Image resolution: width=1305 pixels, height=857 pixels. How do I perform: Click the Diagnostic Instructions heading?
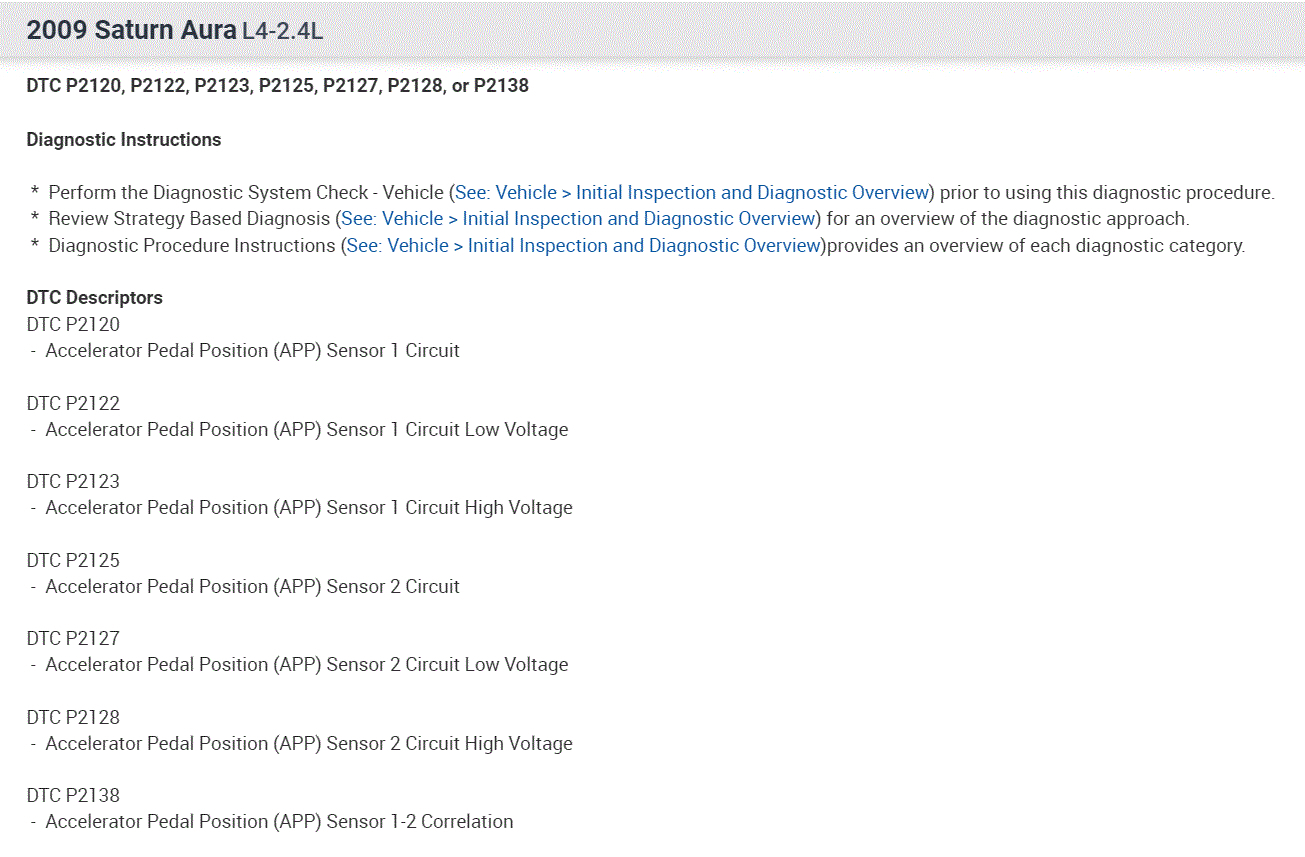pyautogui.click(x=124, y=140)
